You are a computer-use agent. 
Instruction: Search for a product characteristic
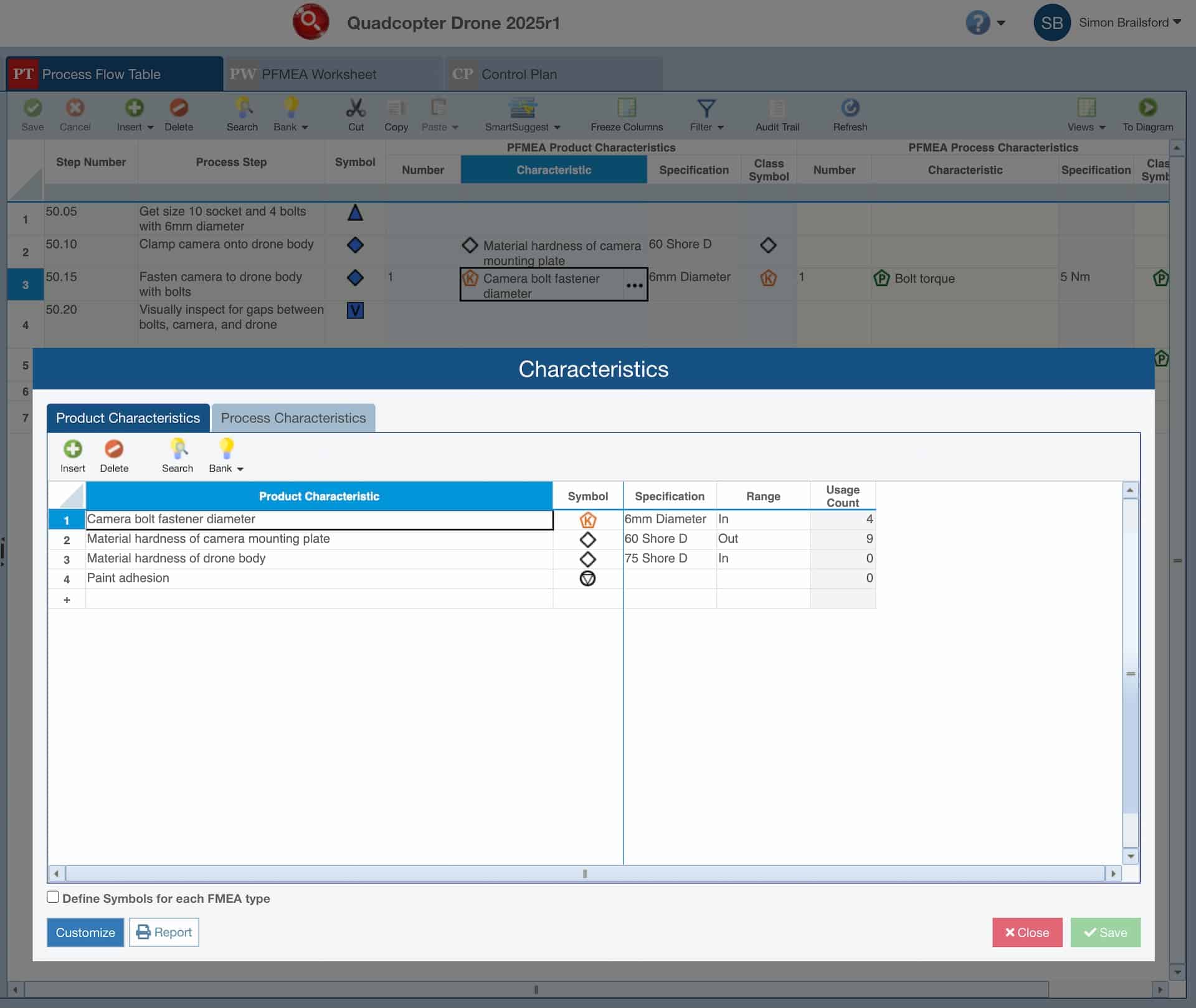(x=178, y=455)
